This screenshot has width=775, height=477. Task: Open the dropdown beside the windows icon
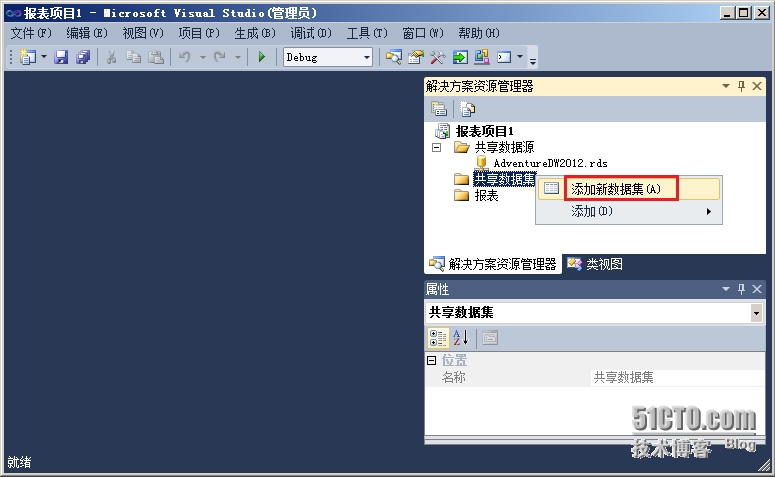(520, 57)
